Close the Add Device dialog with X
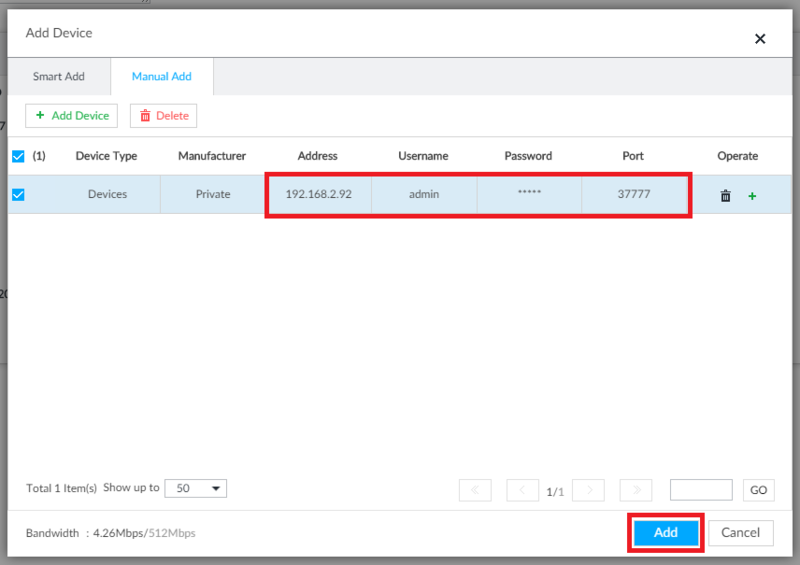This screenshot has height=565, width=800. point(760,39)
